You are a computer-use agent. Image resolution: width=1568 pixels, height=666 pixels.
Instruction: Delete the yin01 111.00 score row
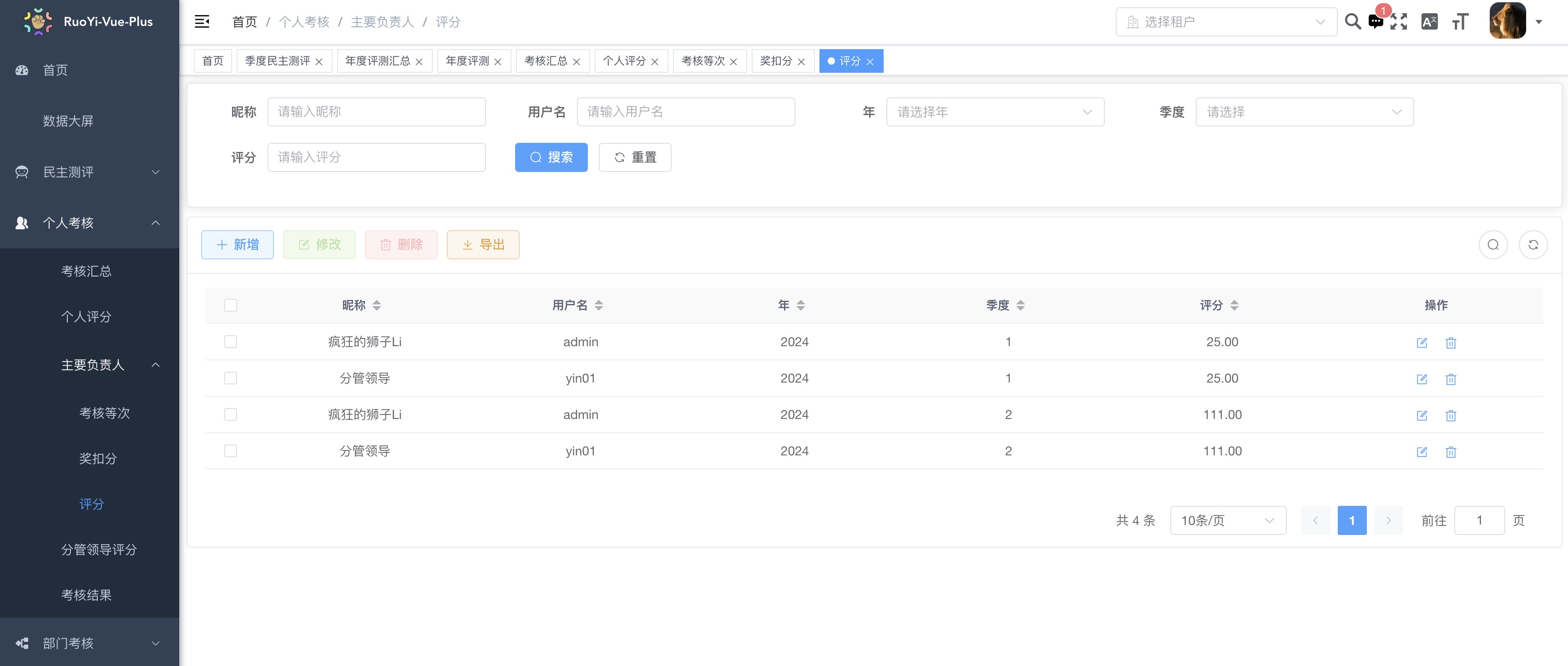pos(1451,452)
